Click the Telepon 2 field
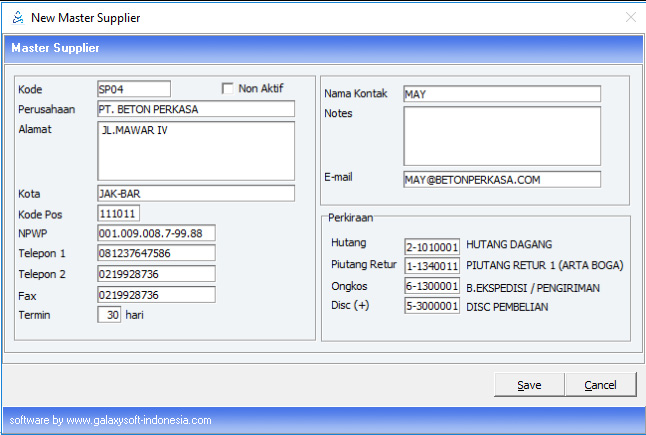The height and width of the screenshot is (435, 646). (156, 274)
